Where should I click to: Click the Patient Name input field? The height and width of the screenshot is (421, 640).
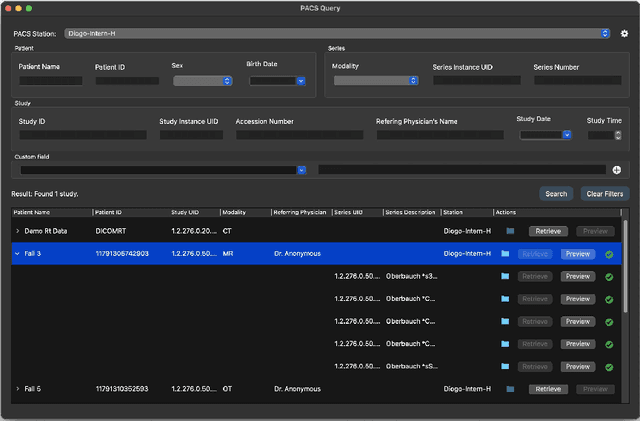[51, 81]
